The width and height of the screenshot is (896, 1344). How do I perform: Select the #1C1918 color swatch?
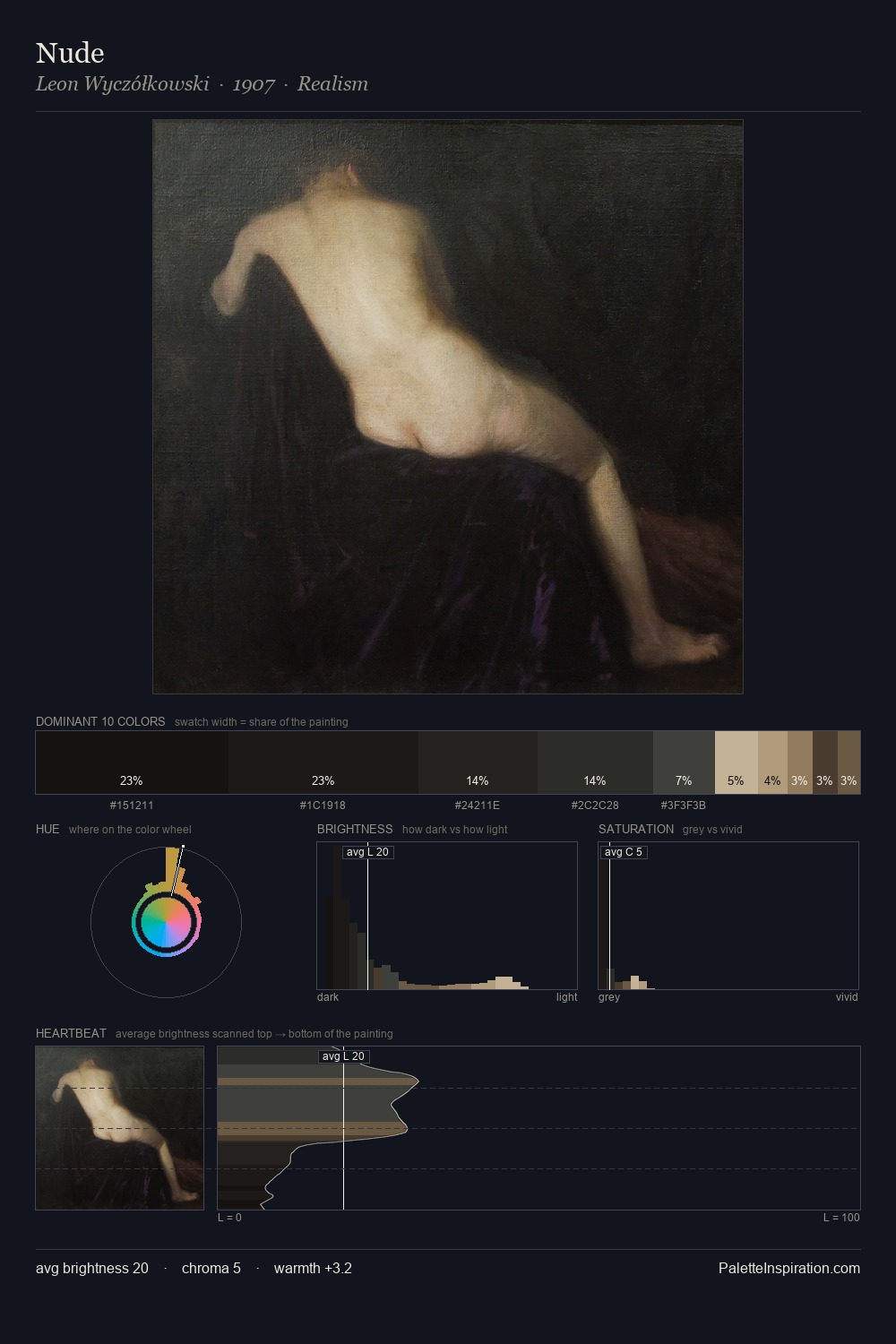[323, 762]
